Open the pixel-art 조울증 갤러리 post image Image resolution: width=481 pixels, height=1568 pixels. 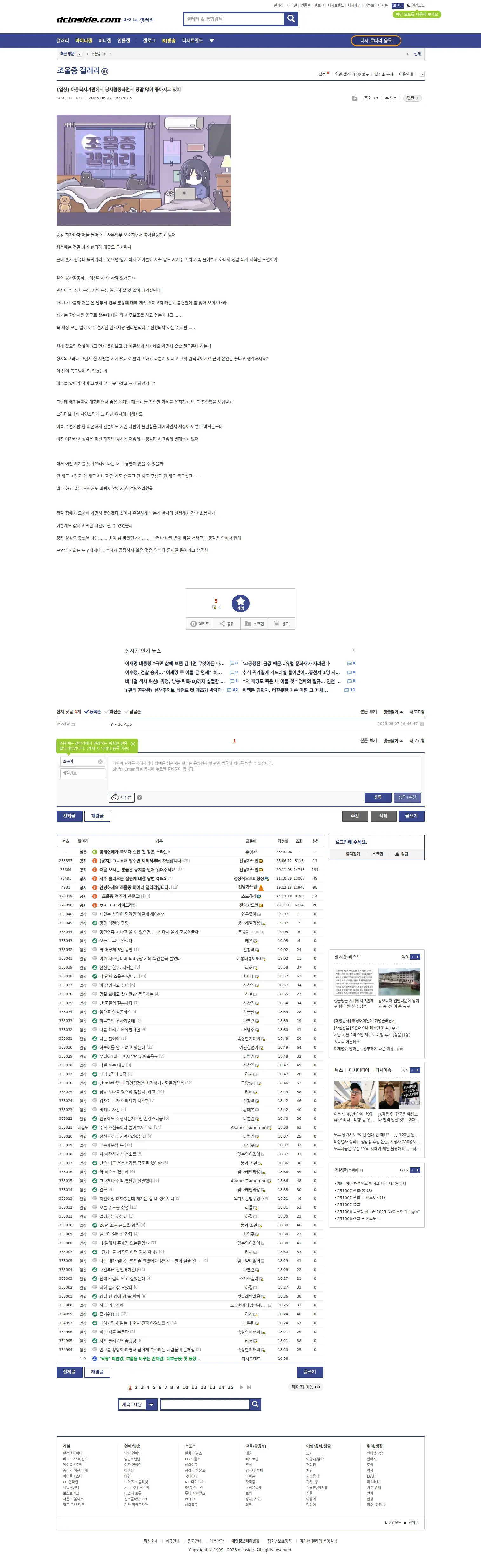point(144,170)
